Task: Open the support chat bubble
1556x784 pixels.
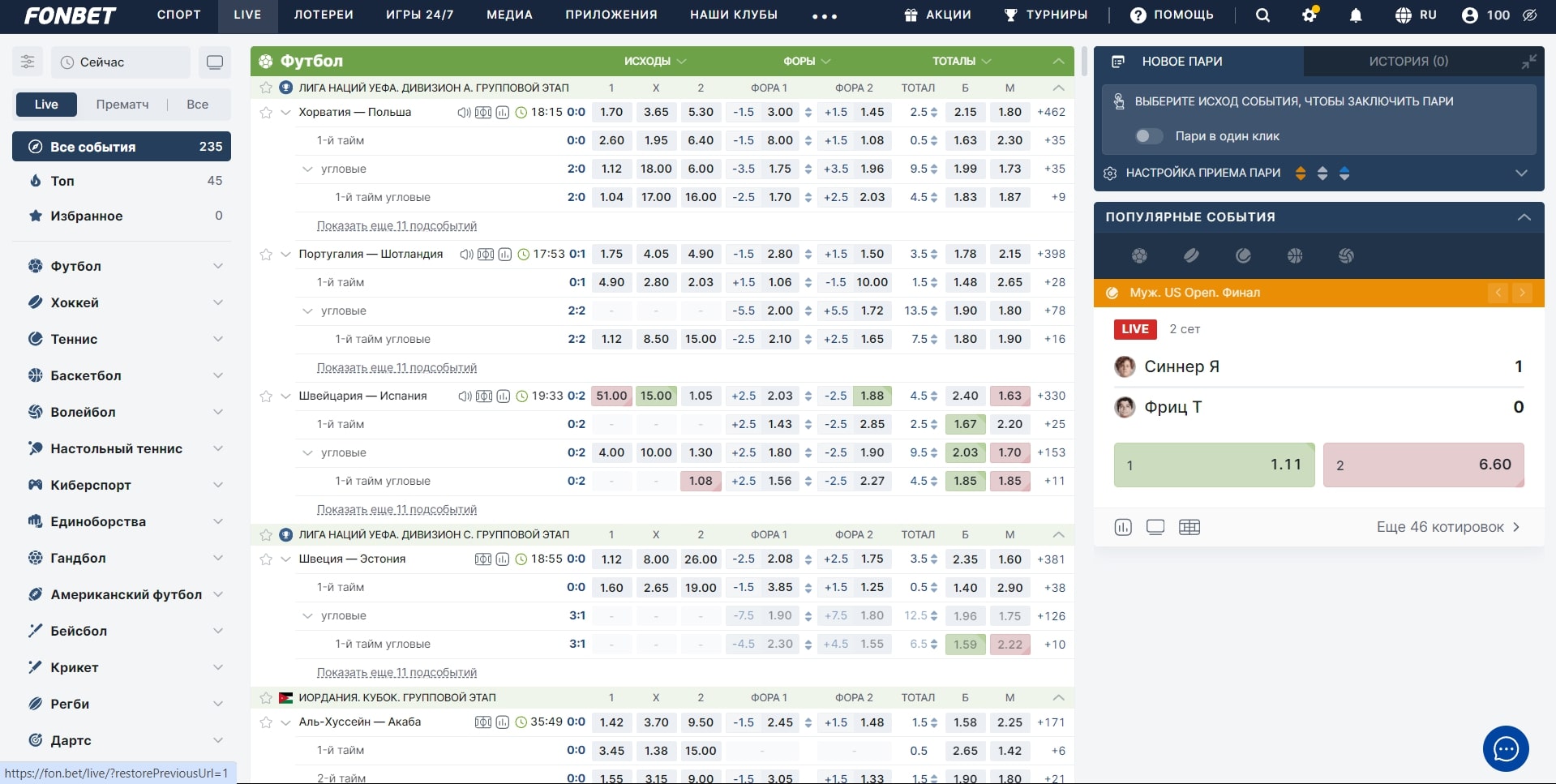Action: 1506,748
